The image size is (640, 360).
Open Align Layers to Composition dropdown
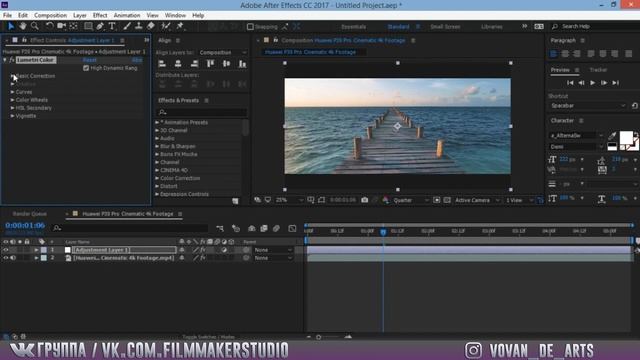point(222,53)
